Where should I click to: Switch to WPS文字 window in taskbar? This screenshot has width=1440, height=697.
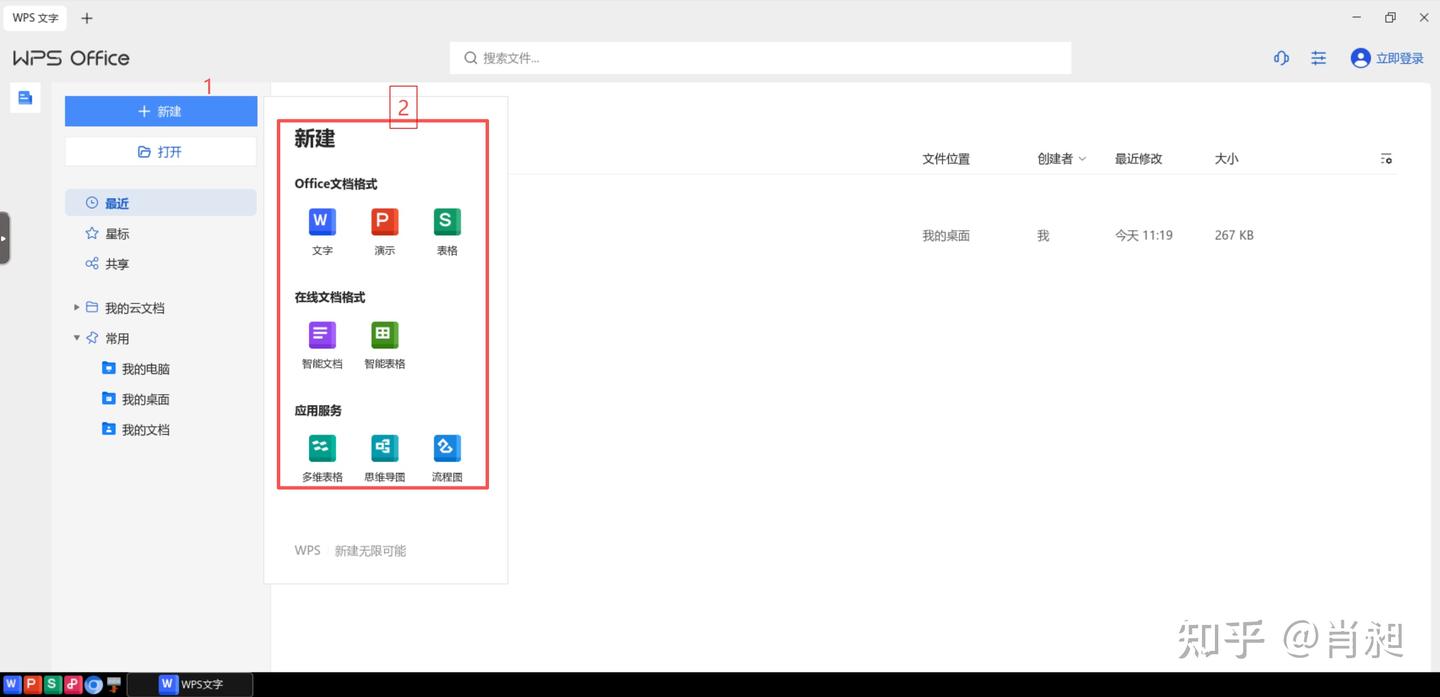191,684
